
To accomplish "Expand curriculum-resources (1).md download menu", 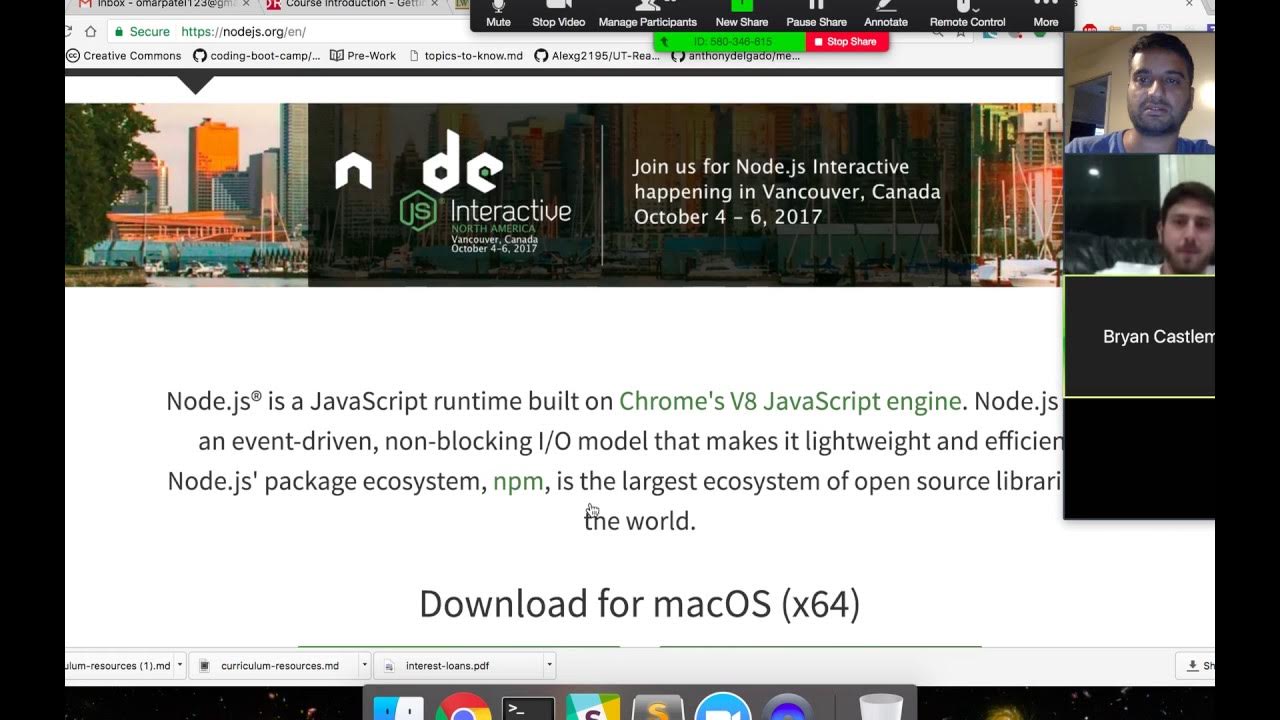I will 180,665.
